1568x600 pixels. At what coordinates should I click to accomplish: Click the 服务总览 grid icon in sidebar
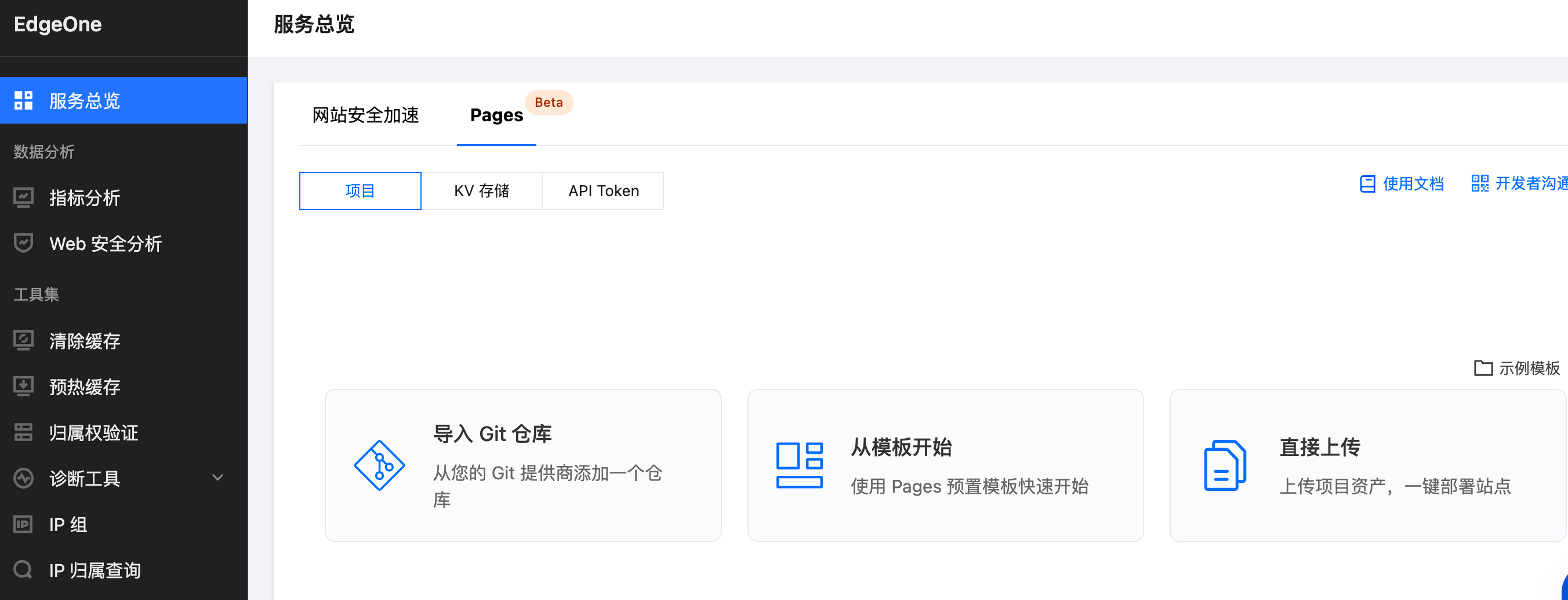(x=23, y=100)
